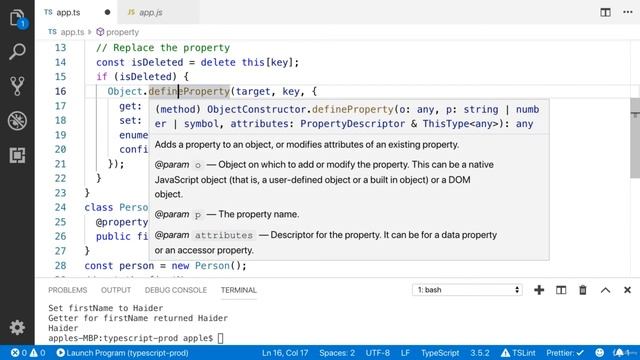Screen dimensions: 640x360
Task: Click TypeScript version 3.5.2
Action: point(480,353)
